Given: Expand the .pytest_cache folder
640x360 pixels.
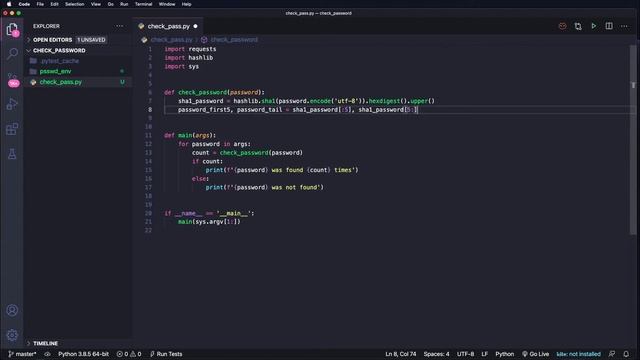Looking at the screenshot, I should click(x=59, y=61).
